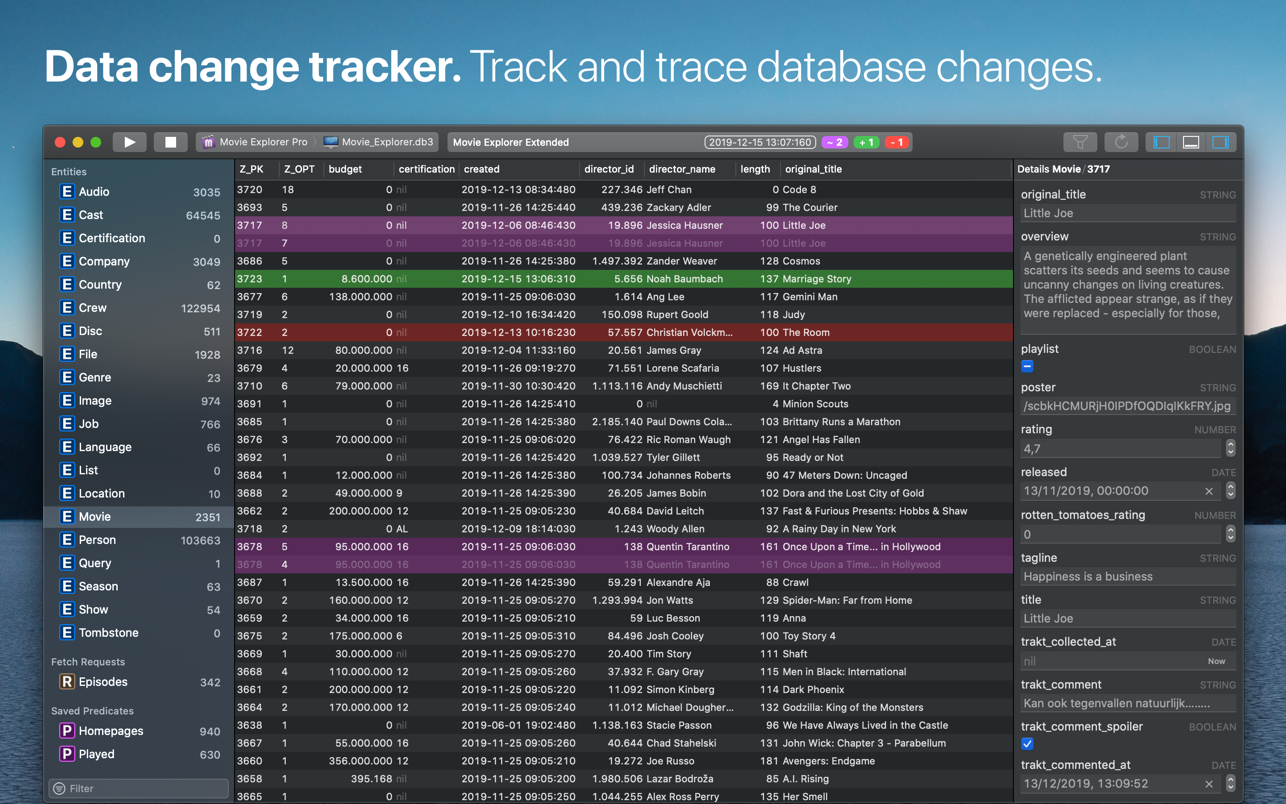
Task: Select the green Marriage Story row
Action: (x=624, y=279)
